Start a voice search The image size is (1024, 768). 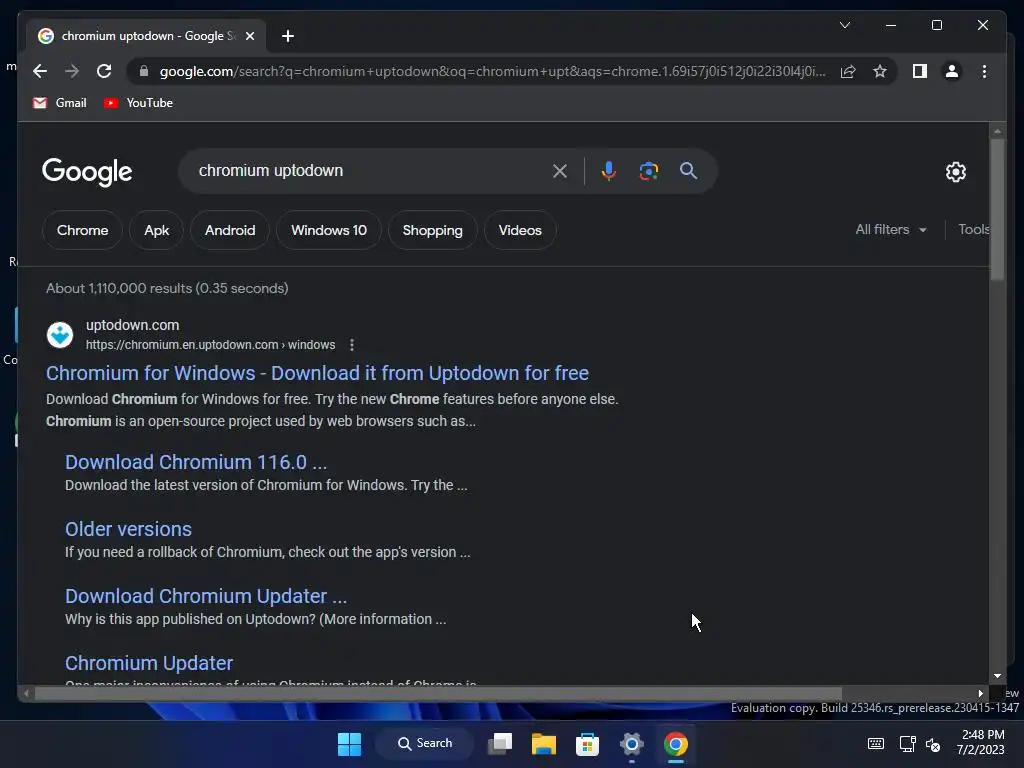click(x=608, y=171)
